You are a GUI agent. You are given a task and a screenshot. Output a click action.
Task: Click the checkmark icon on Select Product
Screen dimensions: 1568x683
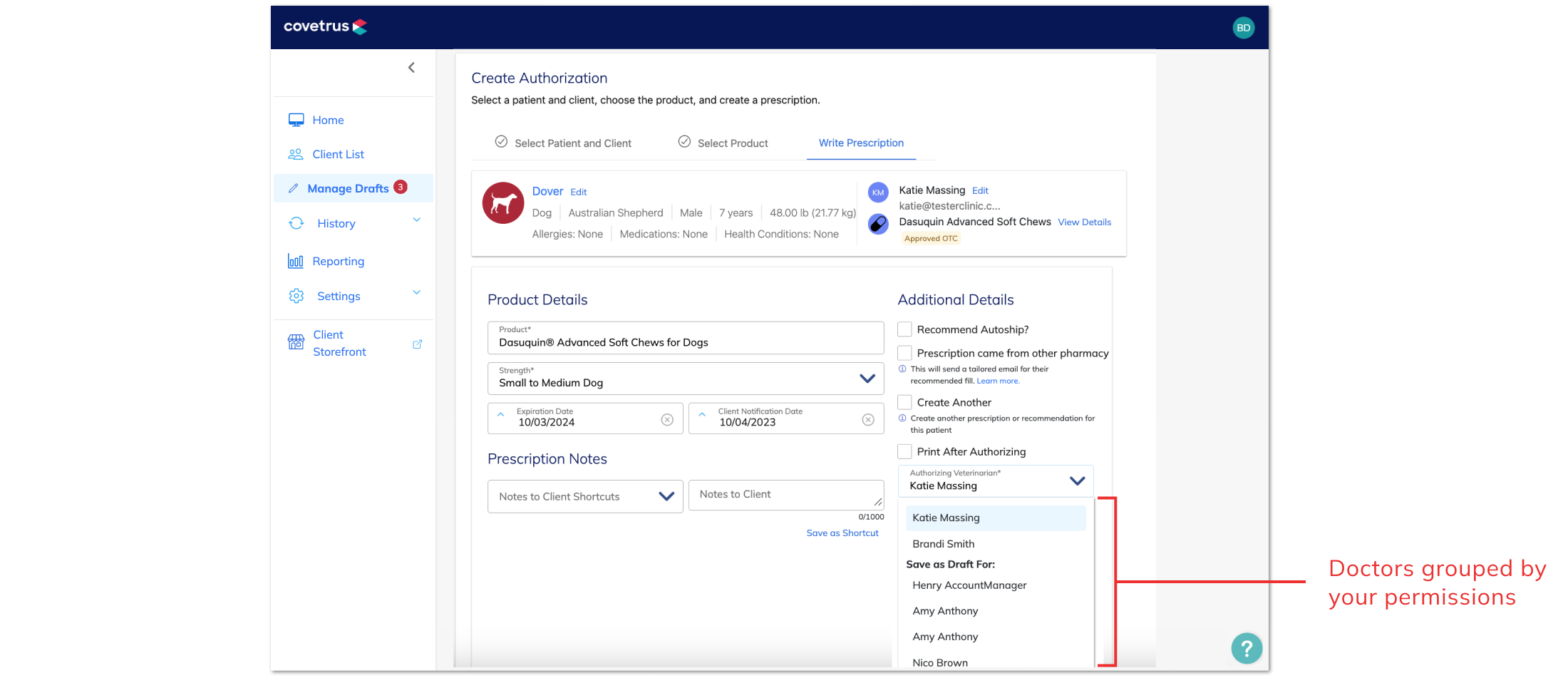pyautogui.click(x=684, y=142)
